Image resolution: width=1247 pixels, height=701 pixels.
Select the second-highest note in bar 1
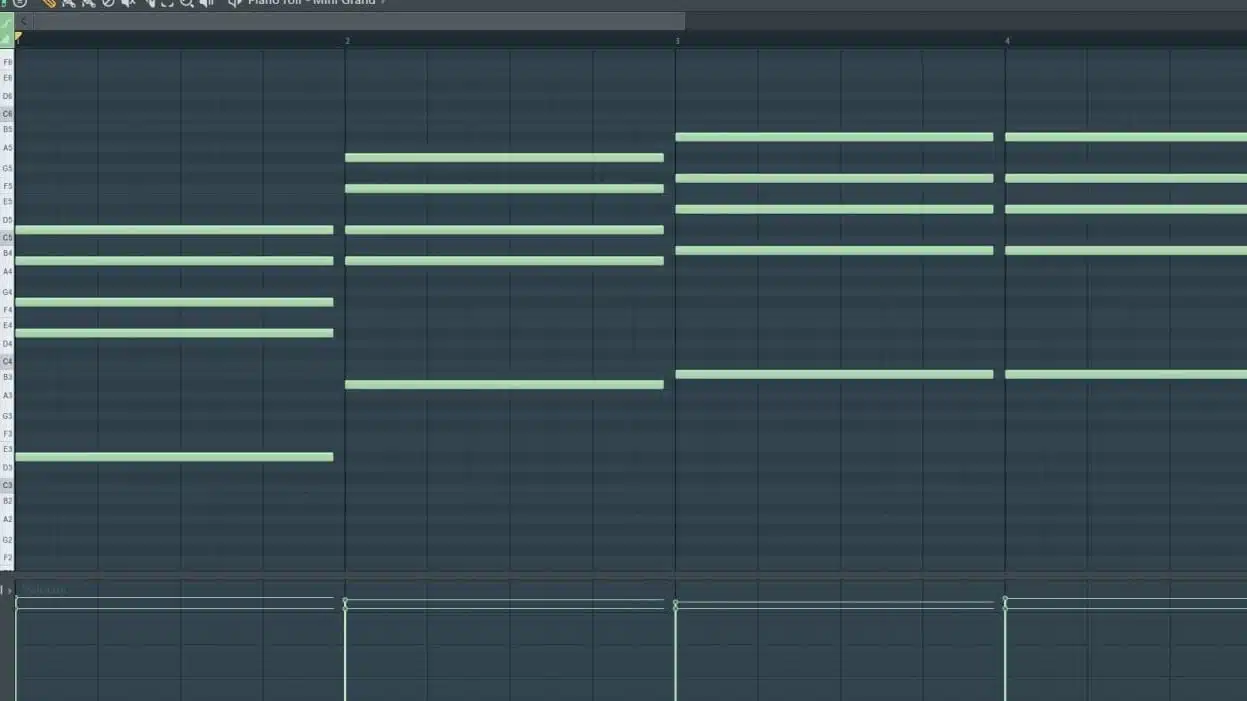(x=174, y=261)
